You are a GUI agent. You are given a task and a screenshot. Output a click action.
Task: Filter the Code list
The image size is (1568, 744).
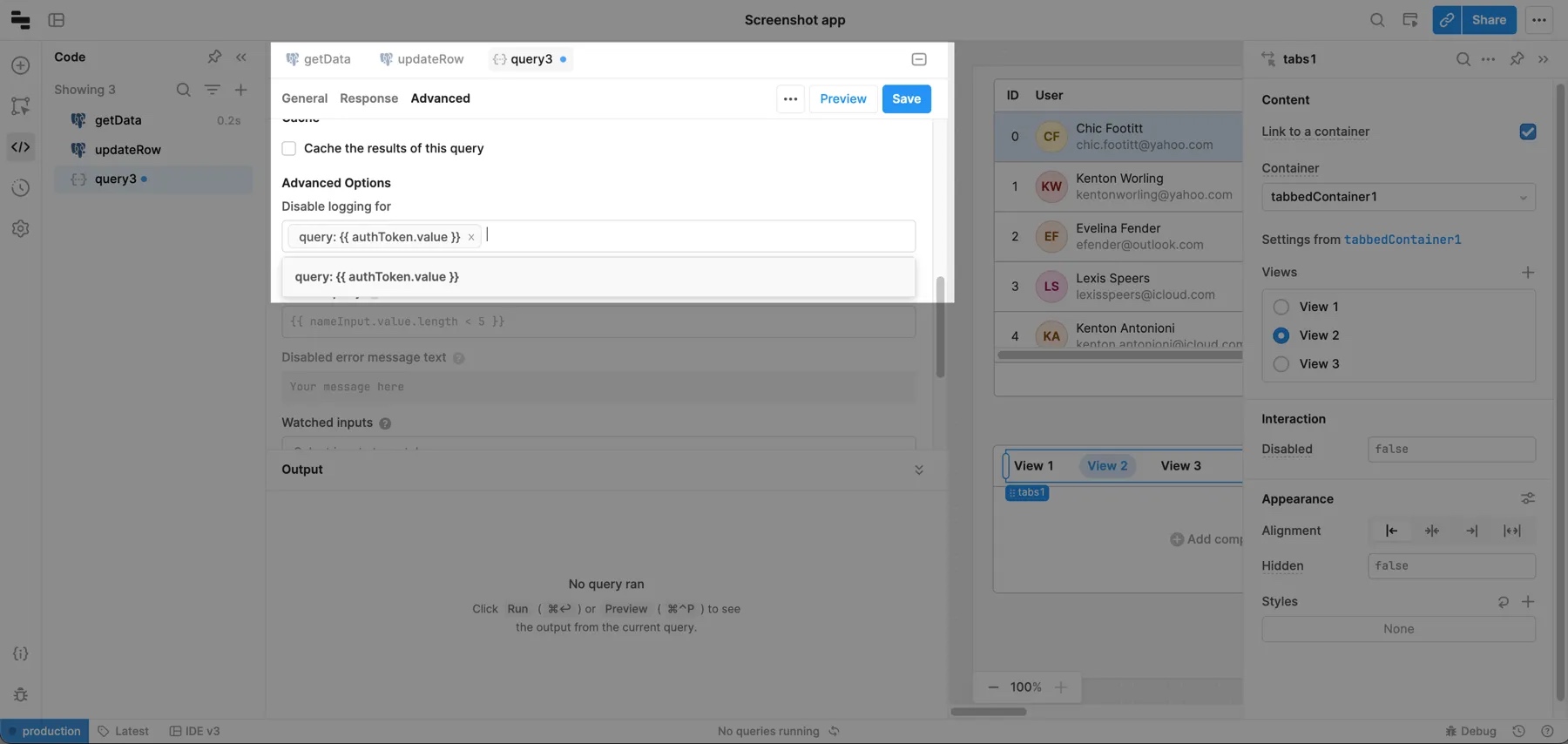(x=212, y=90)
